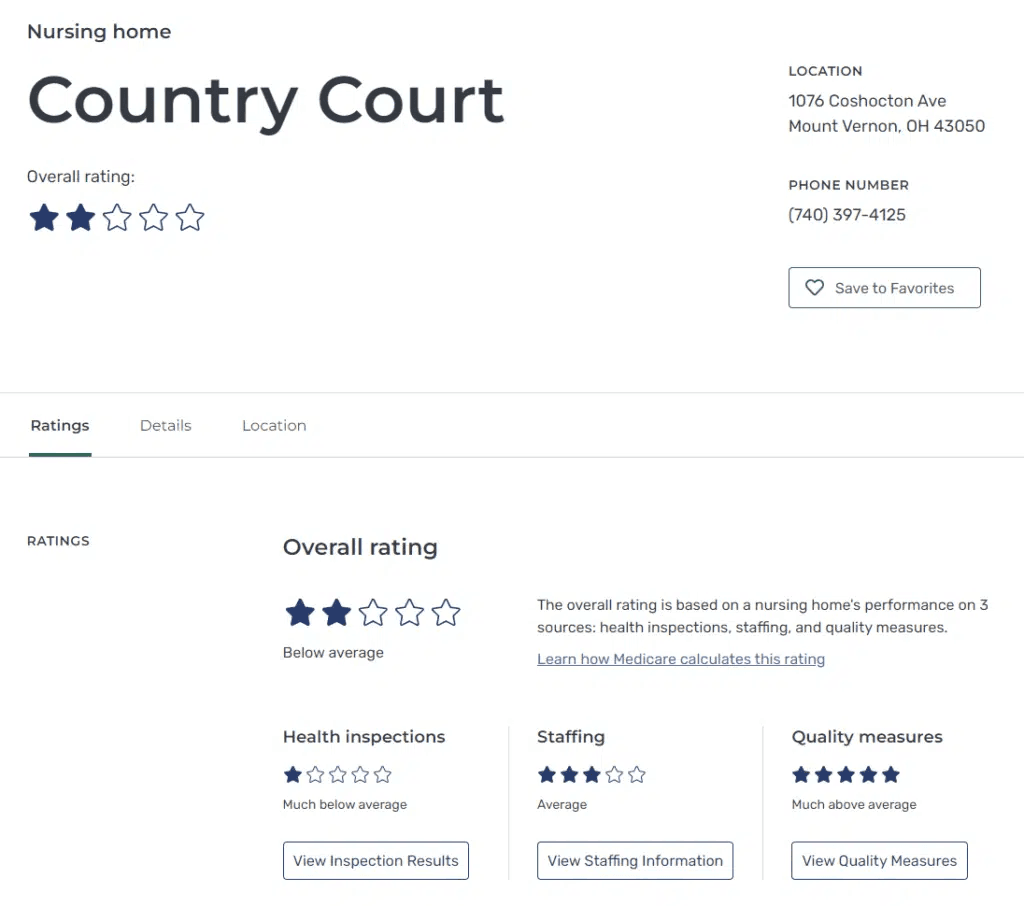The height and width of the screenshot is (906, 1024).
Task: Save Country Court to Favorites
Action: pos(884,288)
